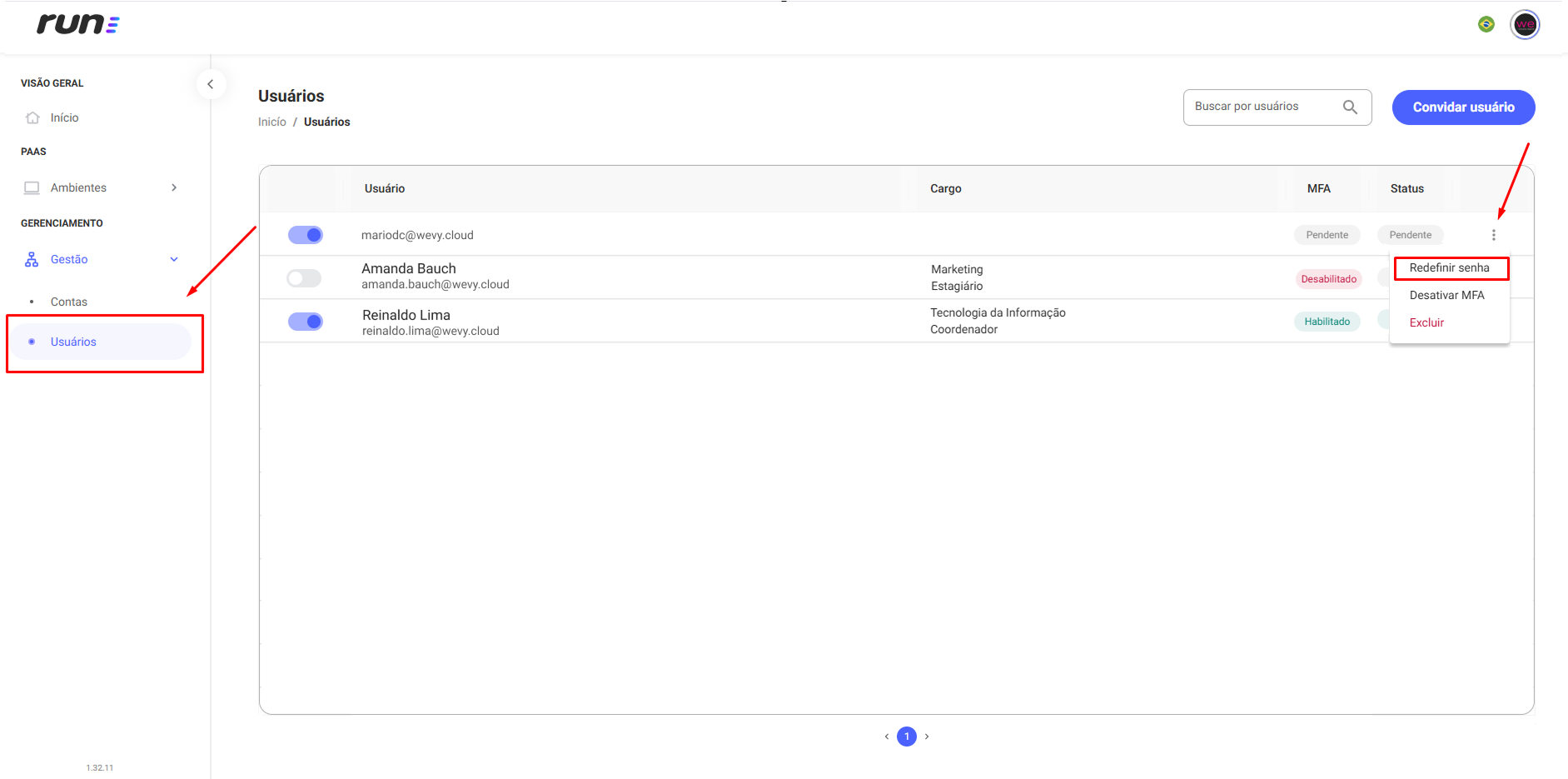Click the reinaldo.lima@wevy.cloud email
The height and width of the screenshot is (779, 1568).
coord(431,331)
